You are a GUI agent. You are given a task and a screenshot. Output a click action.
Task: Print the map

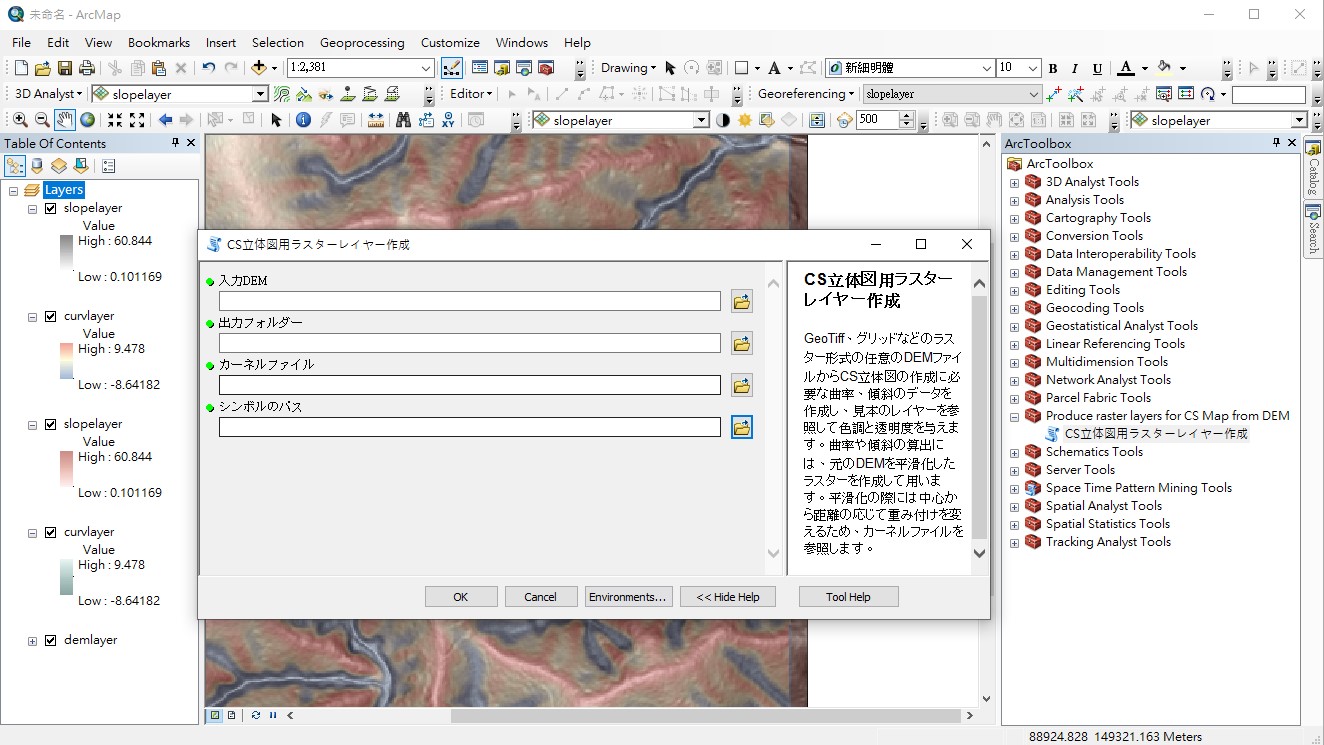click(x=87, y=68)
